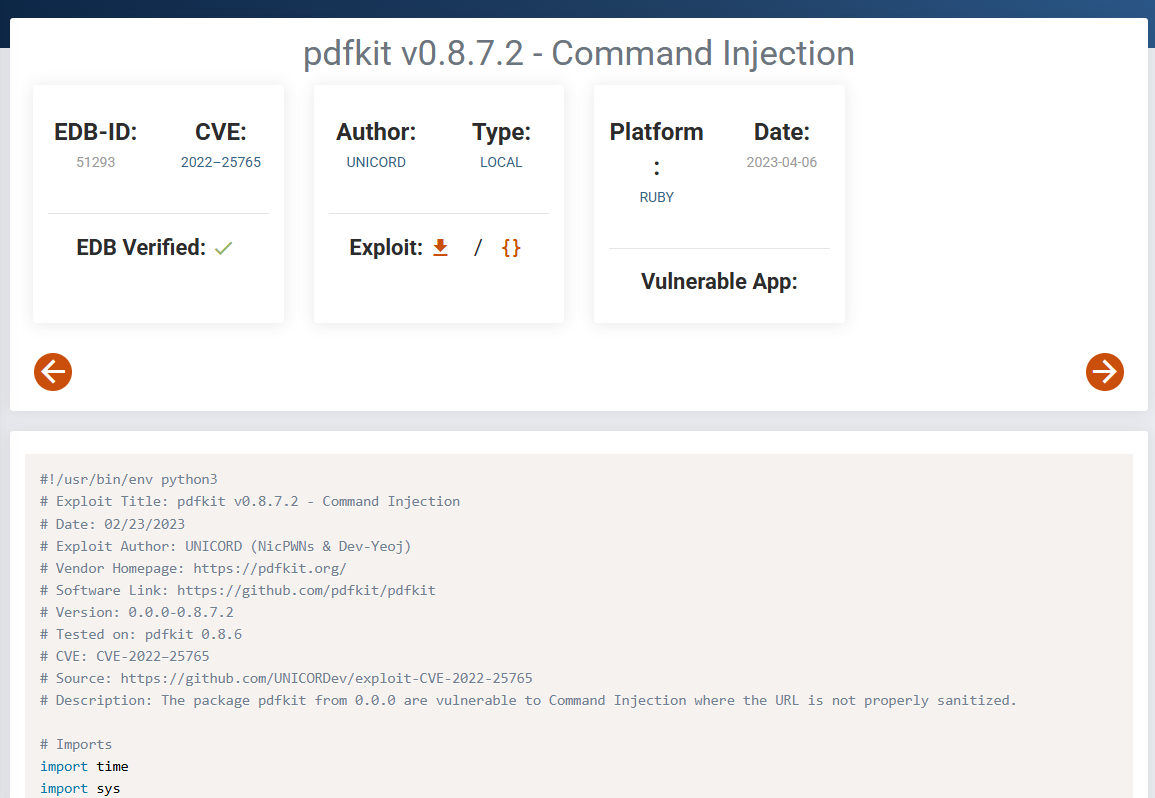Screen dimensions: 1155x798
Task: Open author UNICORD's profile link
Action: click(376, 162)
